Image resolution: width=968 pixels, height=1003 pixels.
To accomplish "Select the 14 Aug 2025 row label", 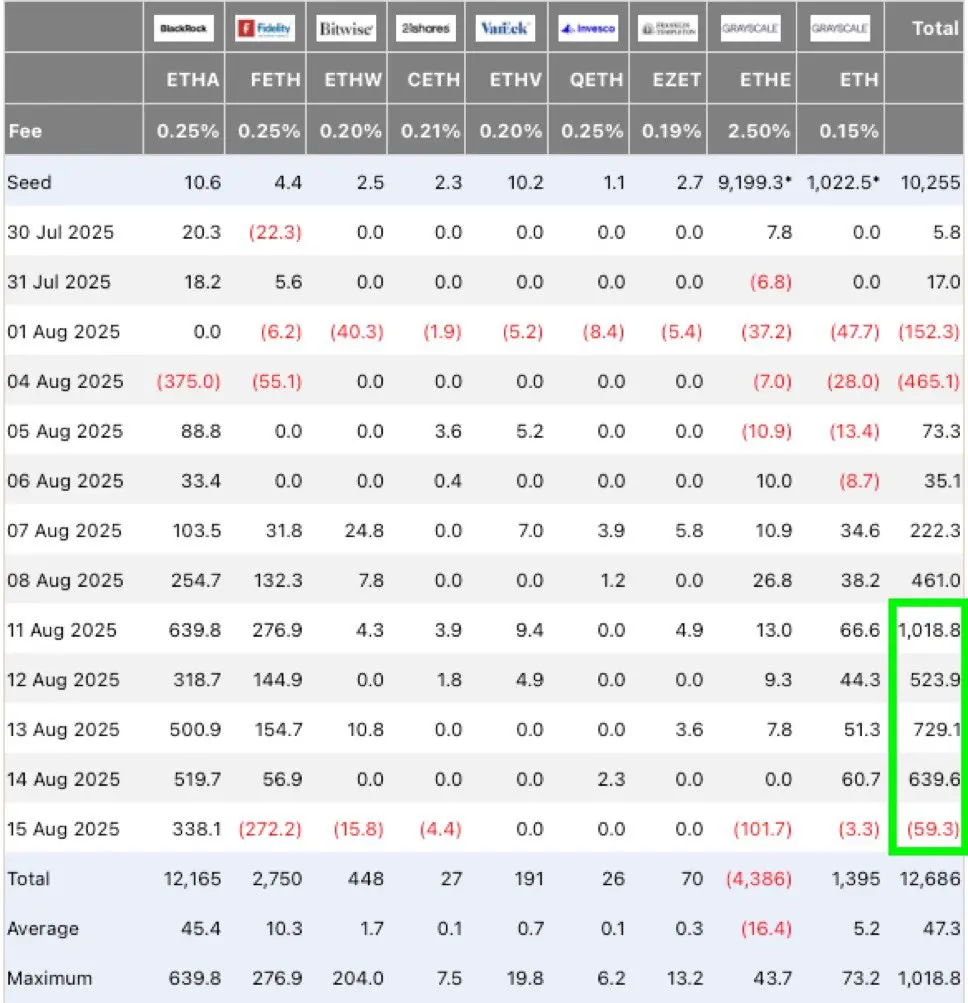I will click(x=63, y=779).
